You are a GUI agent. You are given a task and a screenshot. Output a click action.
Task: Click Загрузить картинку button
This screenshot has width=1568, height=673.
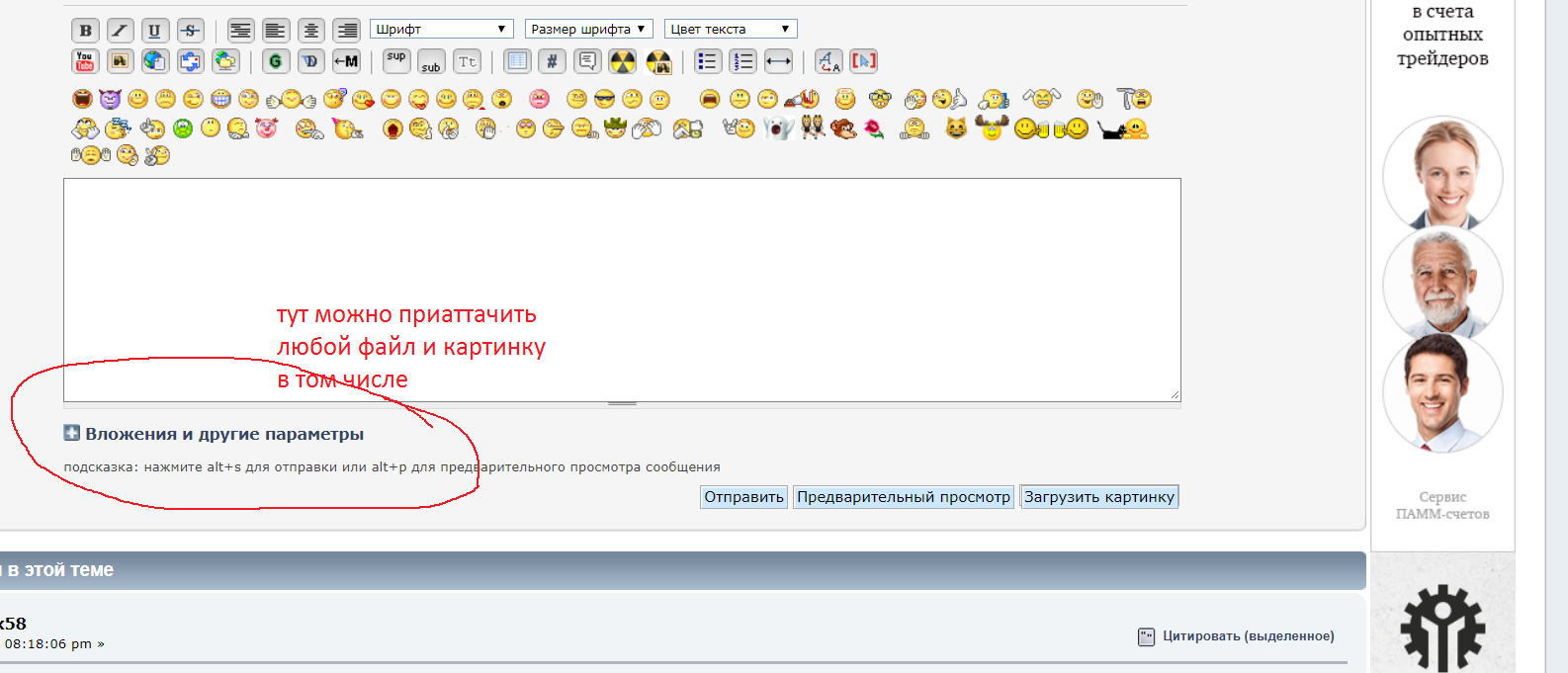[x=1099, y=497]
